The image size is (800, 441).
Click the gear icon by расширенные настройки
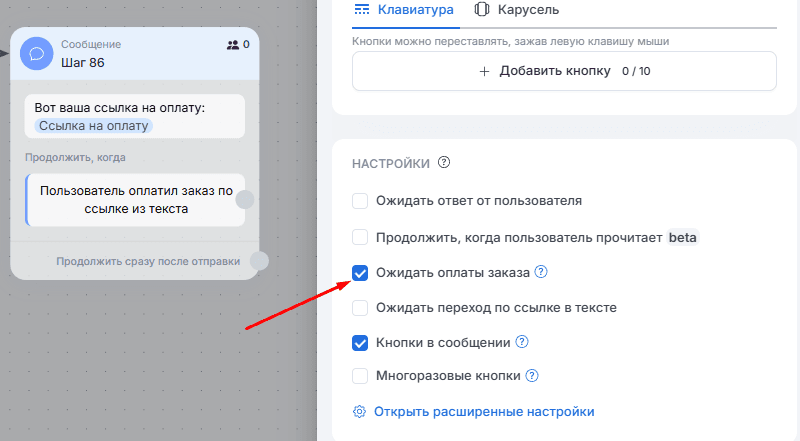360,411
